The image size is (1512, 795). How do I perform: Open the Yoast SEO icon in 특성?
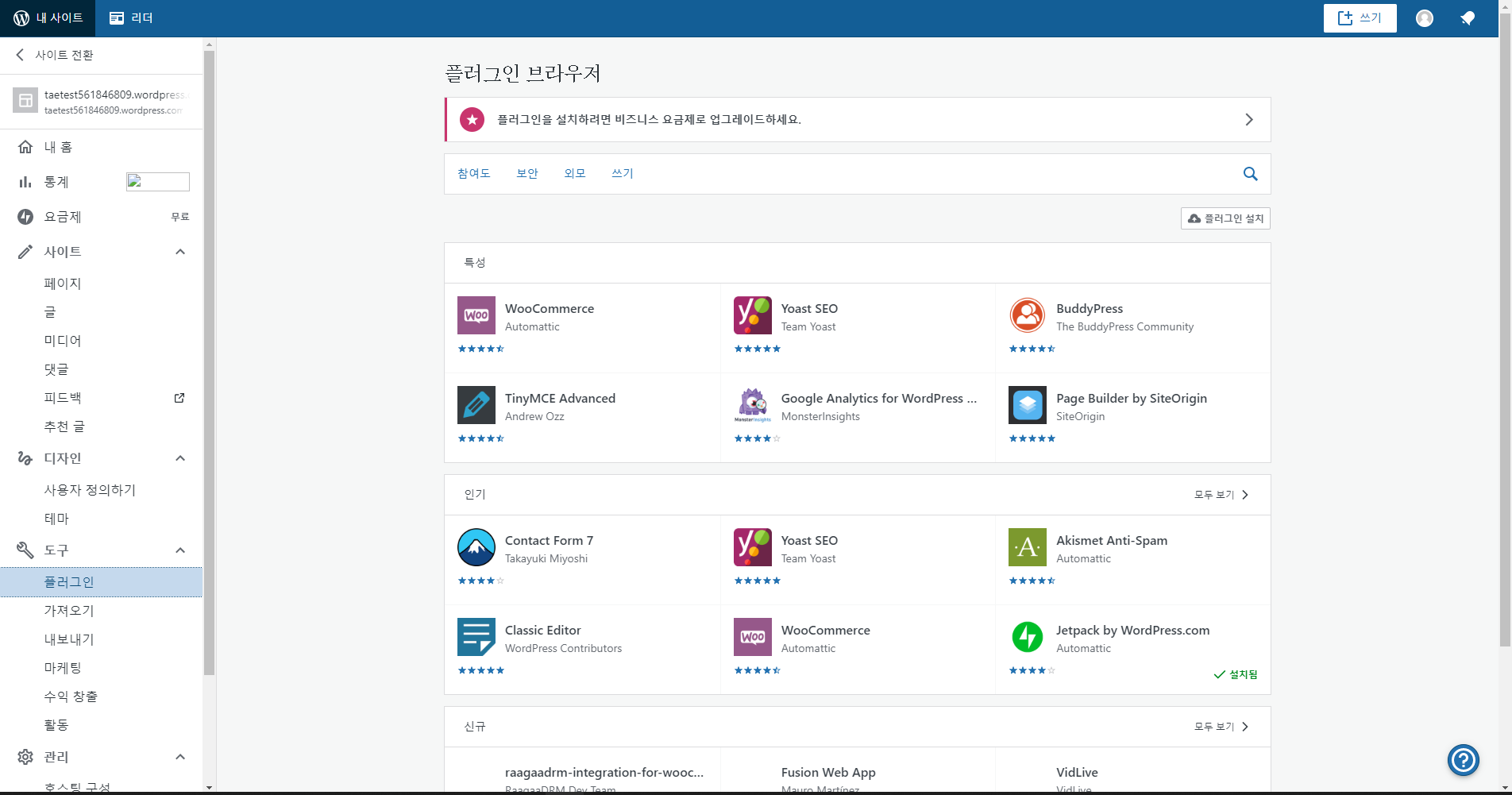(x=753, y=315)
